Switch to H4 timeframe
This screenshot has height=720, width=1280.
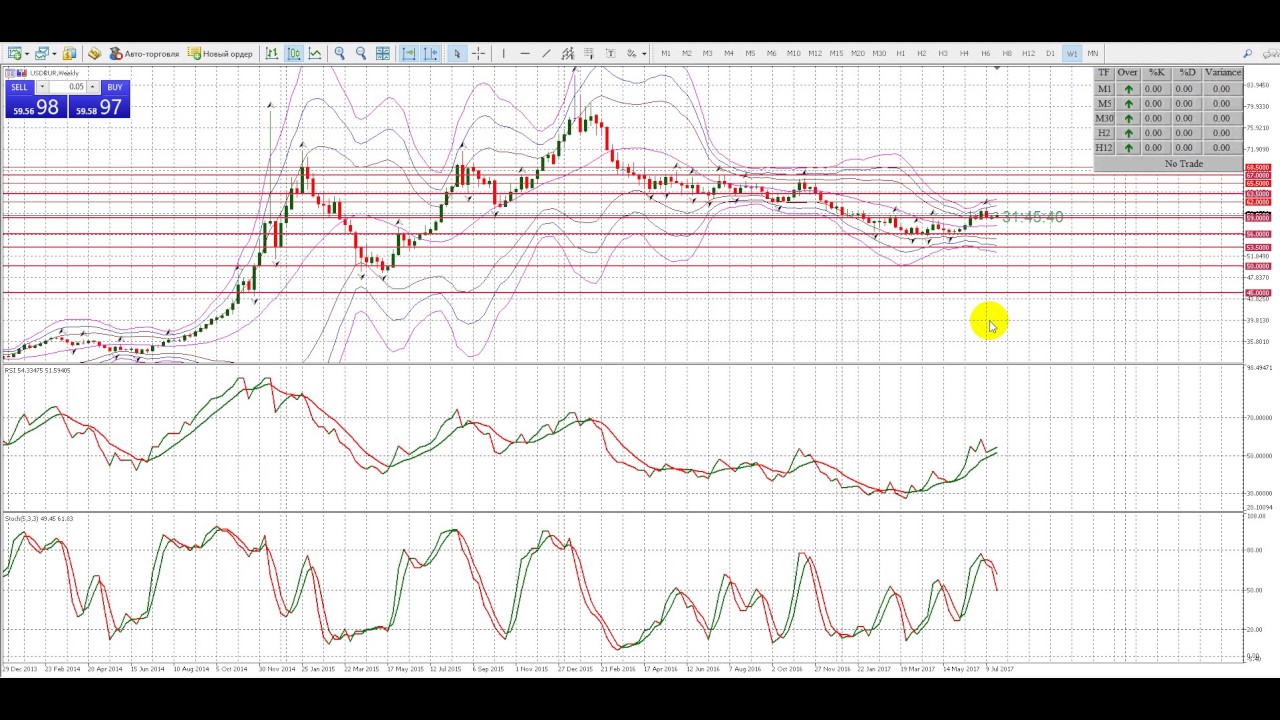click(x=964, y=53)
